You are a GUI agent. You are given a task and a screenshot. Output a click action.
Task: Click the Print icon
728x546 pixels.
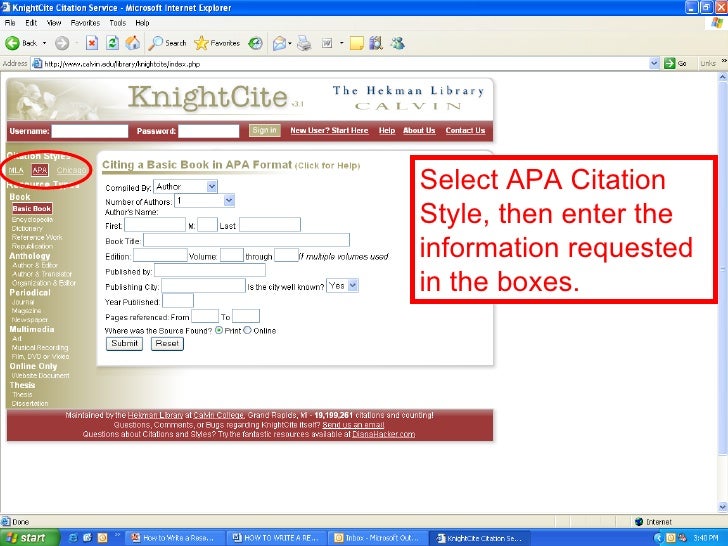pyautogui.click(x=304, y=44)
